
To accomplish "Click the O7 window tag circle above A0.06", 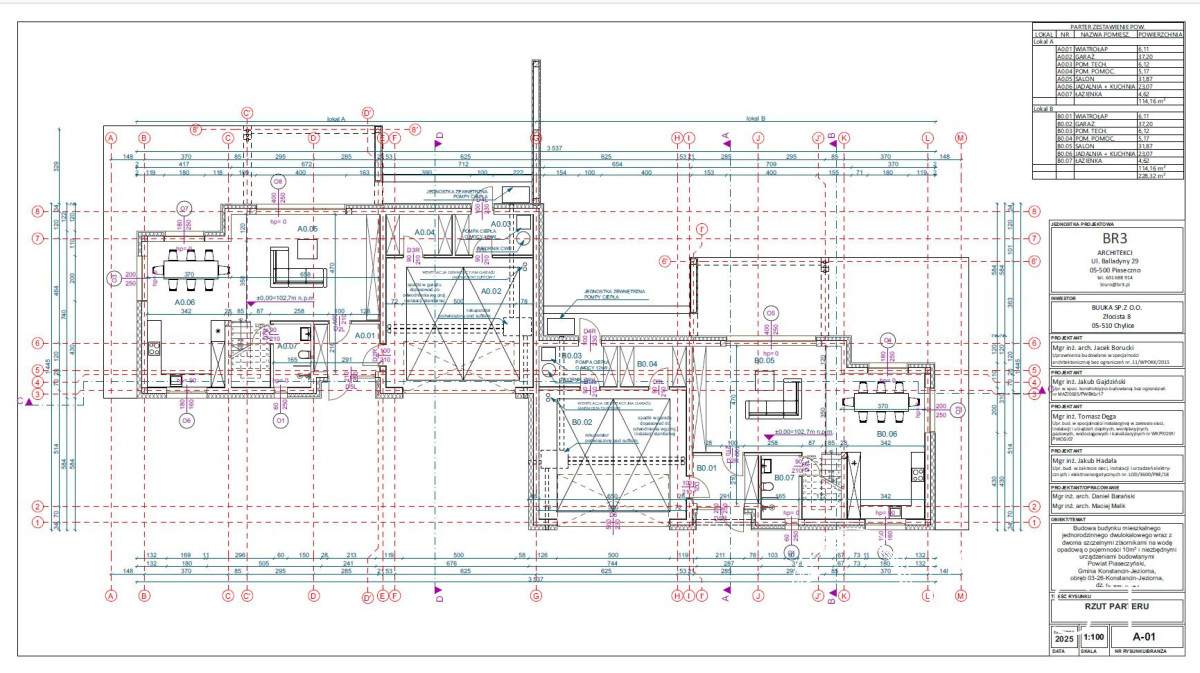I will 184,208.
